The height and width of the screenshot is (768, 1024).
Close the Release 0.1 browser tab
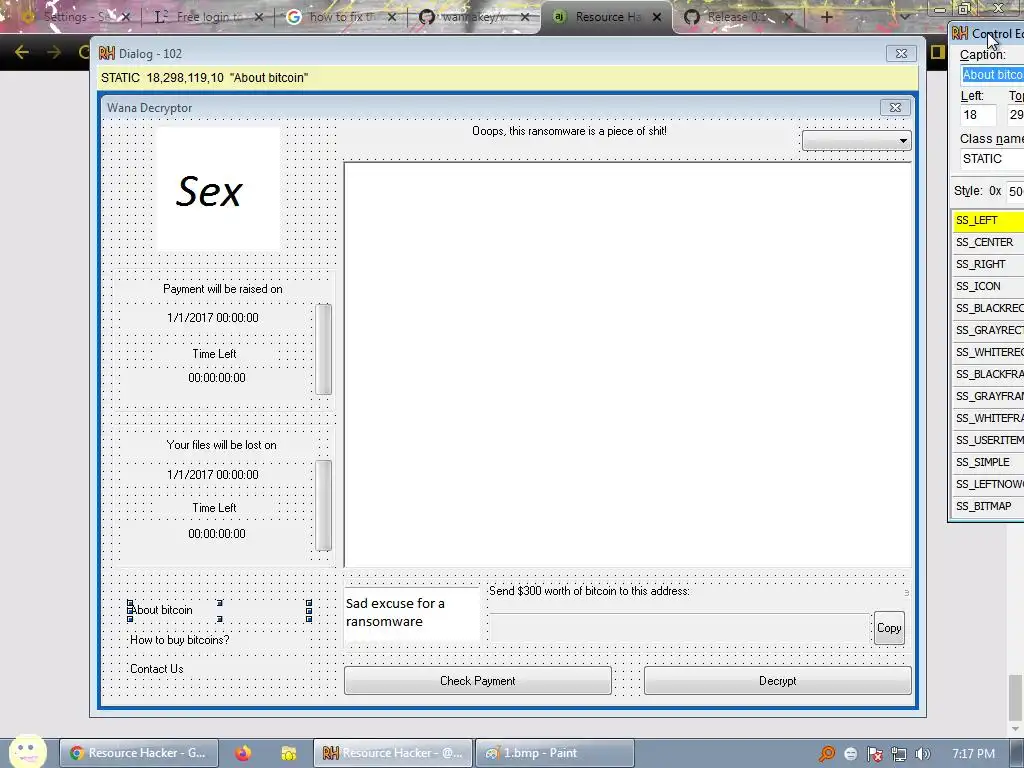pos(788,17)
